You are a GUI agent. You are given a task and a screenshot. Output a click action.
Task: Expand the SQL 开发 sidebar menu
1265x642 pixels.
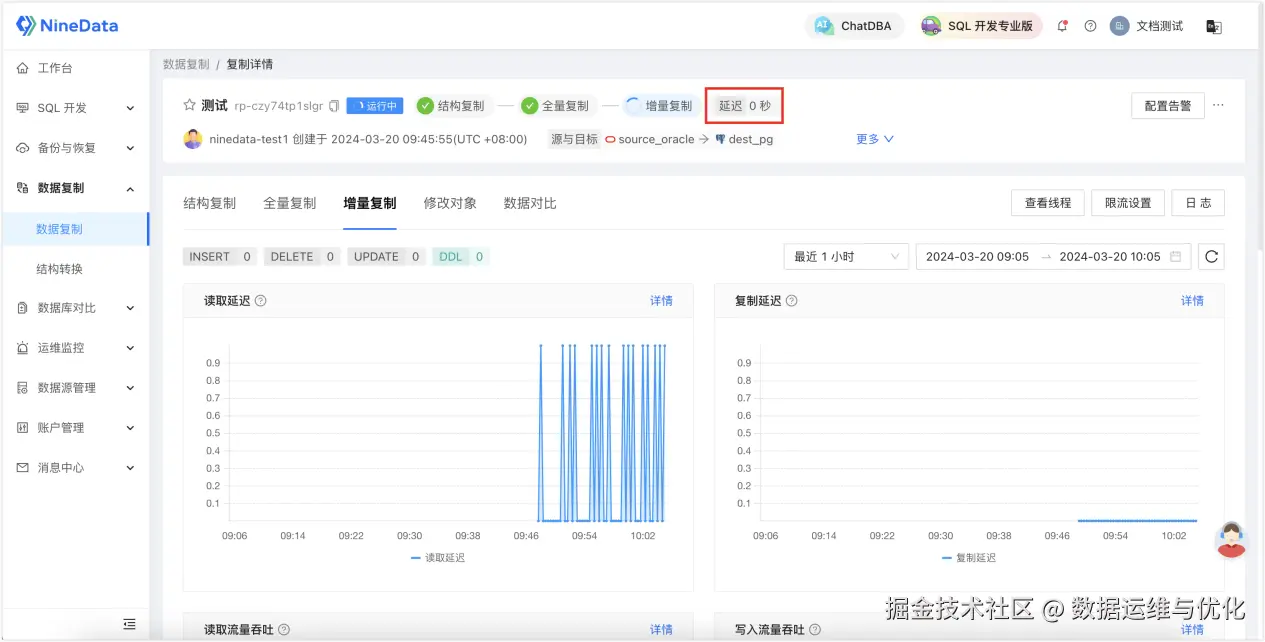coord(75,108)
